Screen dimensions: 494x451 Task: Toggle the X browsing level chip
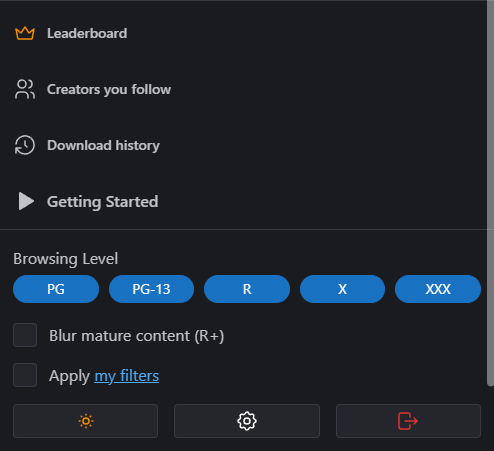click(342, 289)
